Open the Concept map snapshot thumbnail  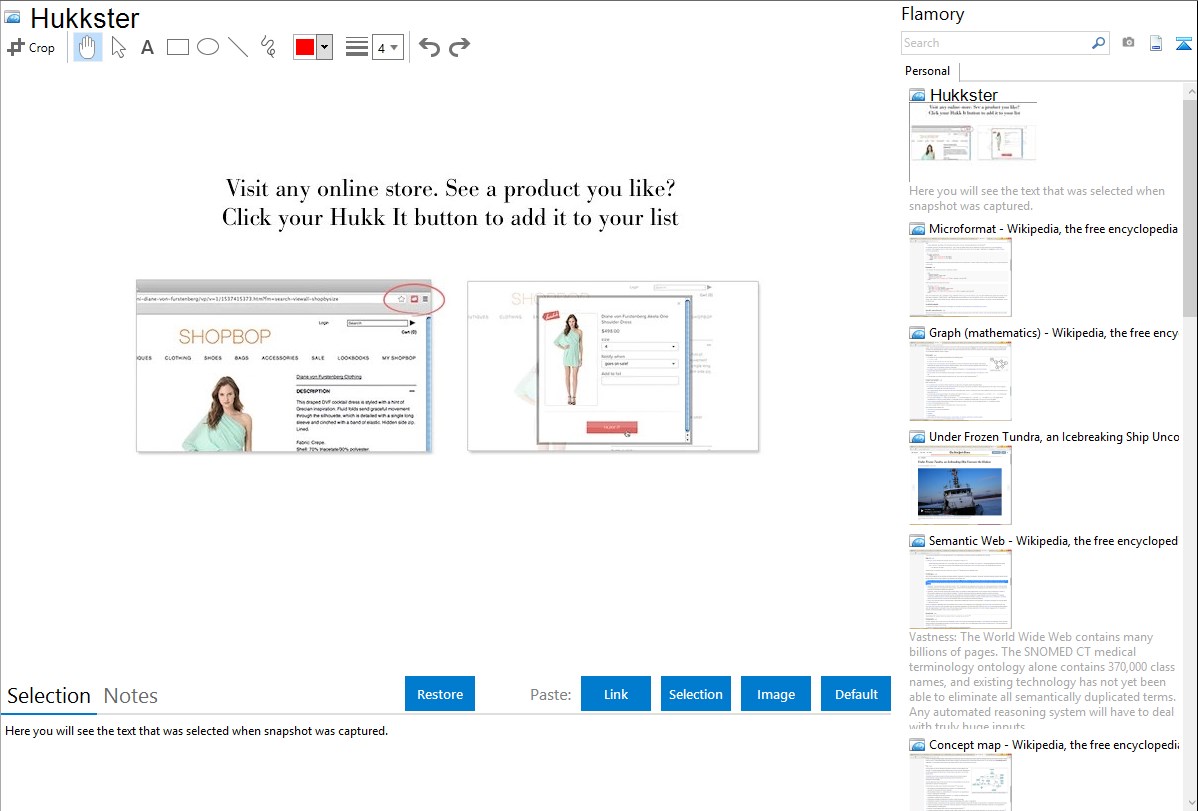[960, 782]
